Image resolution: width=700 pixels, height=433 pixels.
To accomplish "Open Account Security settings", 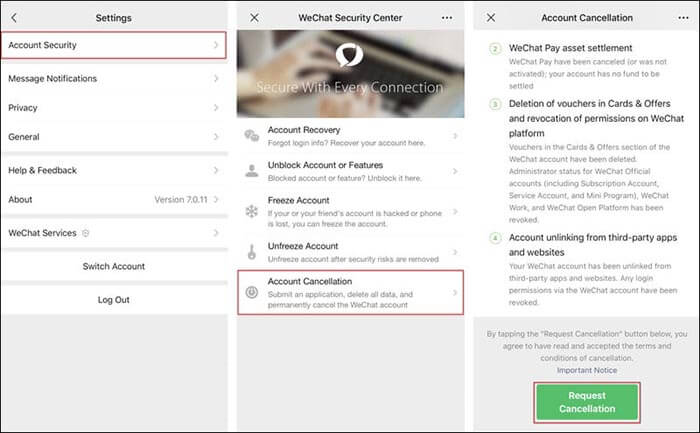I will pyautogui.click(x=113, y=45).
